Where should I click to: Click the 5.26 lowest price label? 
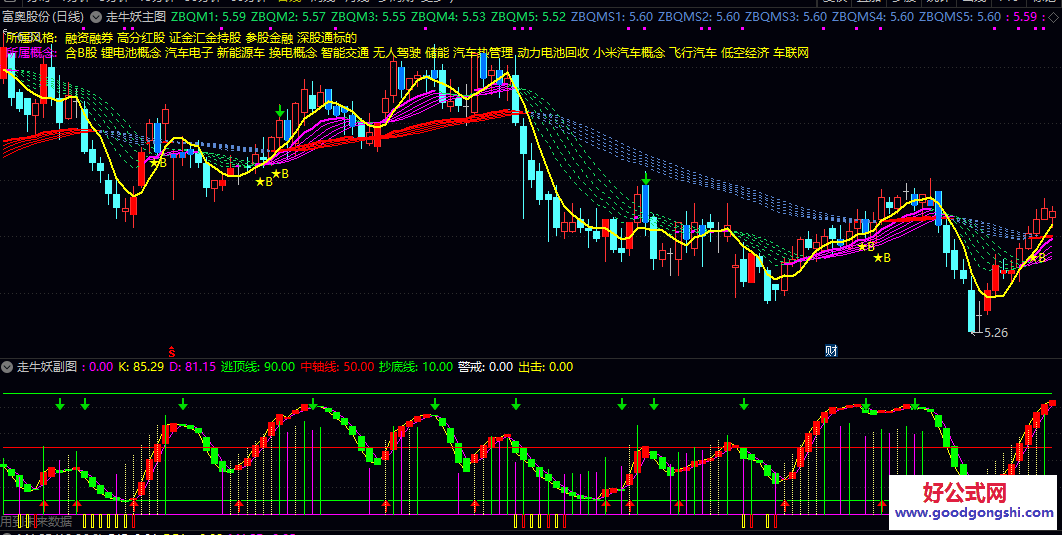click(x=995, y=333)
